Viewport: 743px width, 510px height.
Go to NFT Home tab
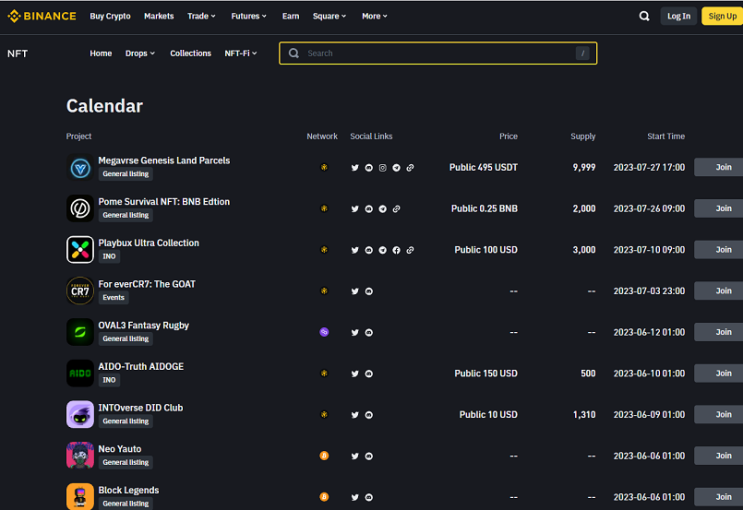coord(101,54)
